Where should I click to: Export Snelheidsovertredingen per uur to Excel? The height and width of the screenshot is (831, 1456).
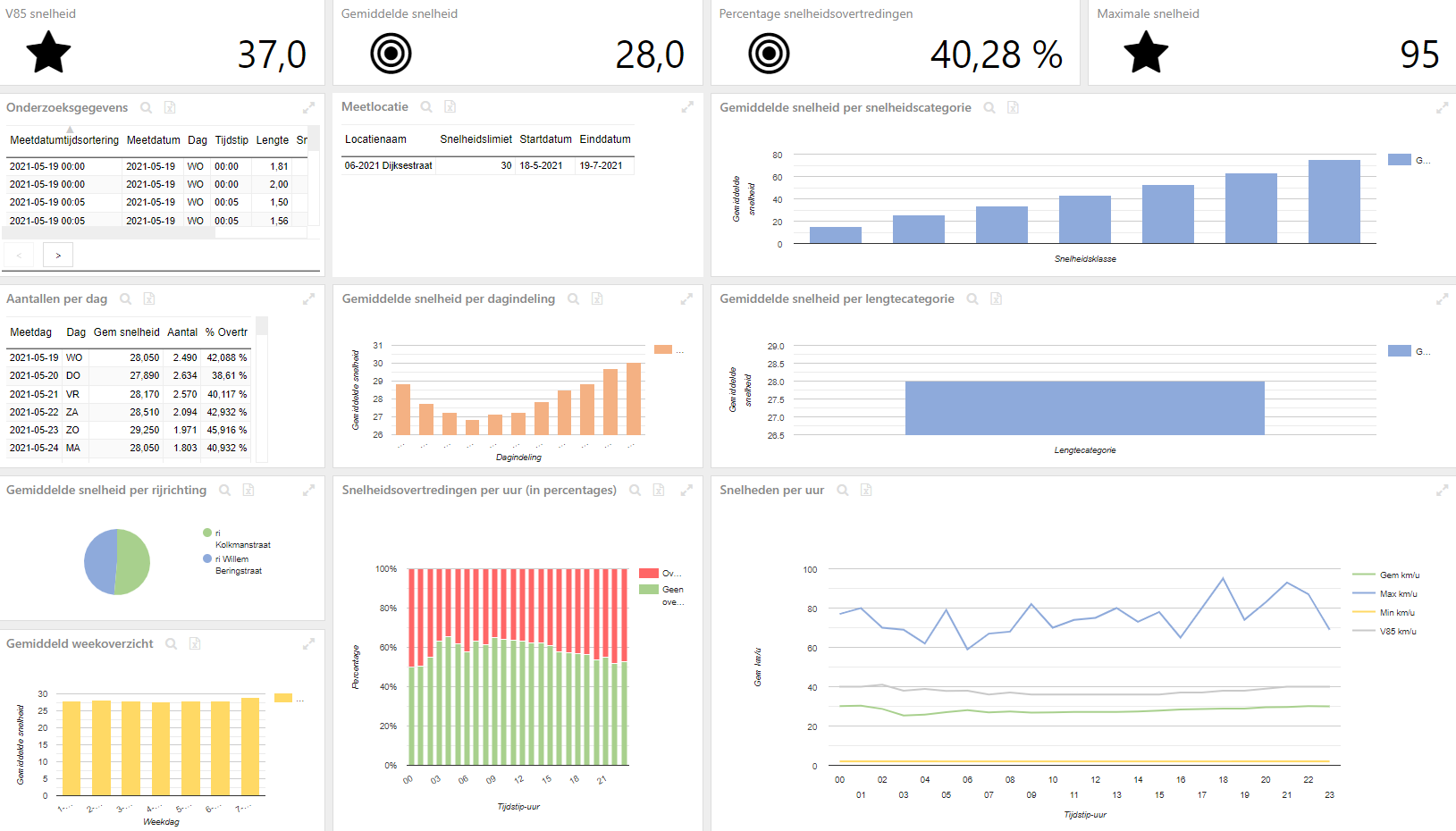(659, 490)
